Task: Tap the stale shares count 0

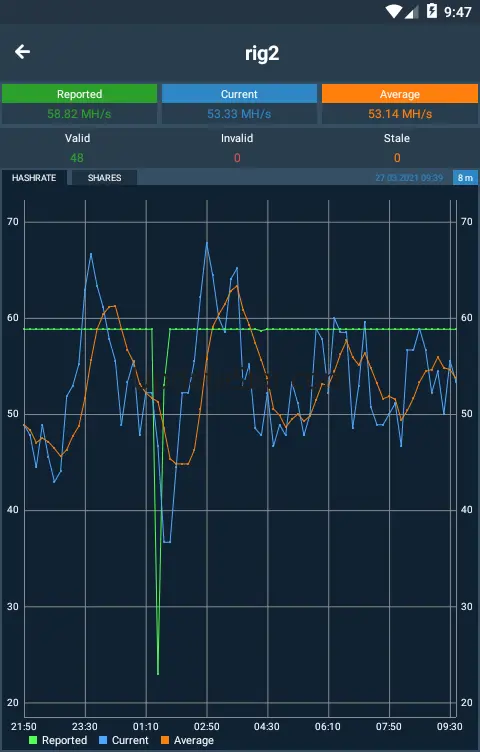Action: point(397,158)
